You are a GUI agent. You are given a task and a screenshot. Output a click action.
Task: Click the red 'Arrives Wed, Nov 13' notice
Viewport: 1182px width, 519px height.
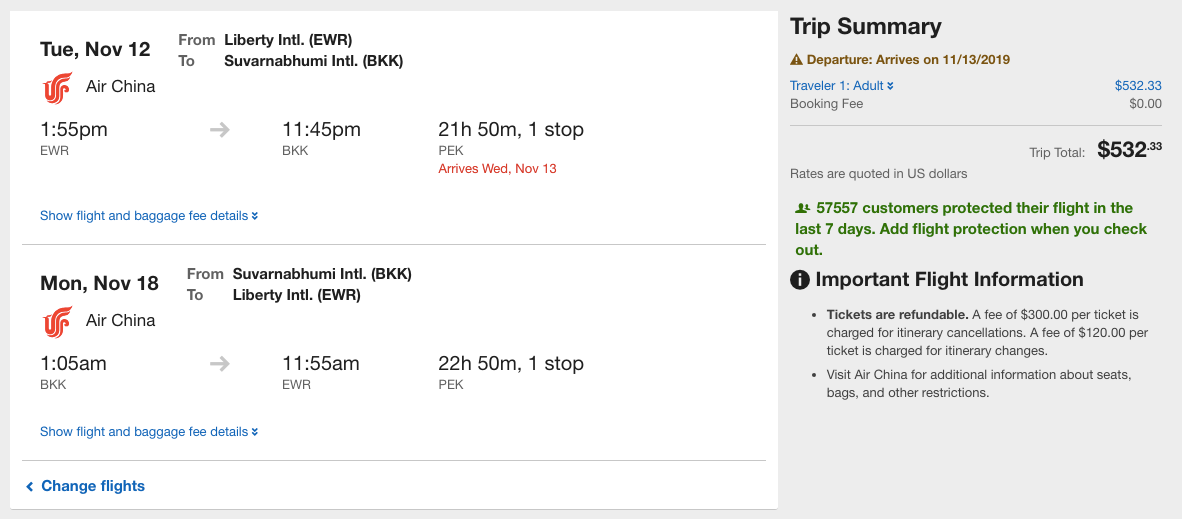pos(497,169)
